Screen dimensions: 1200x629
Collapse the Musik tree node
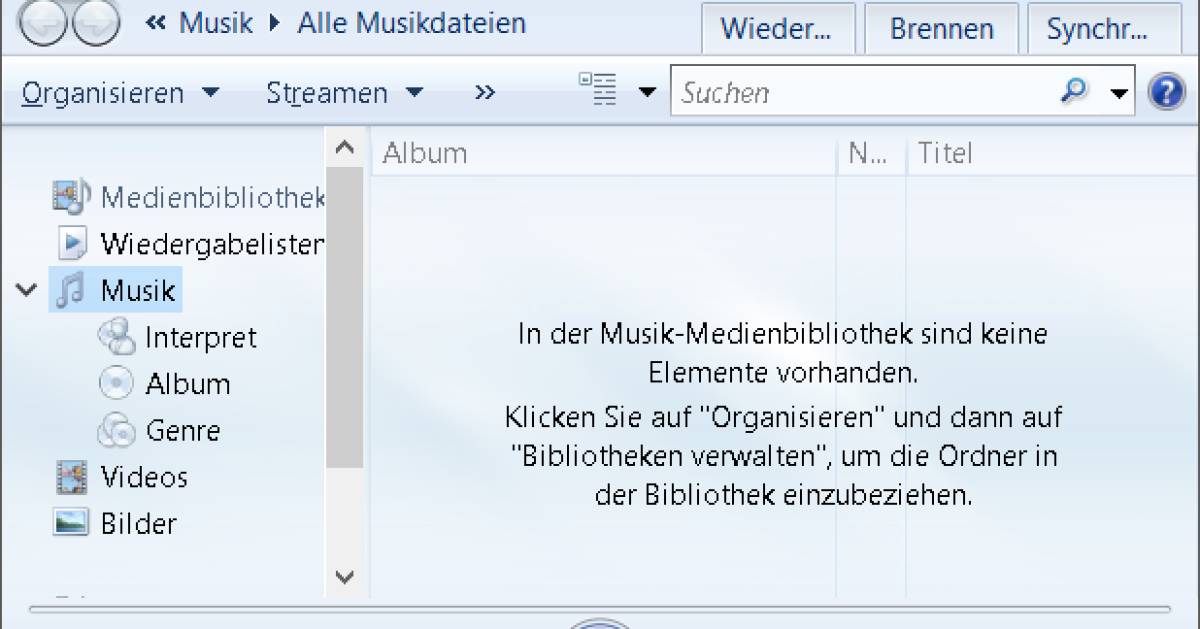(24, 289)
